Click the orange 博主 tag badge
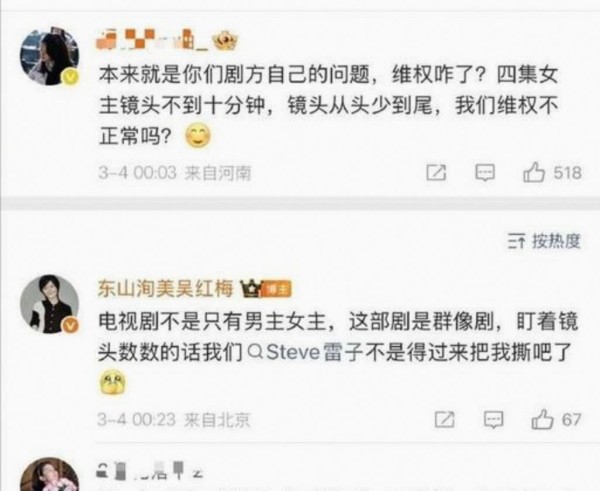The height and width of the screenshot is (491, 600). [x=277, y=289]
